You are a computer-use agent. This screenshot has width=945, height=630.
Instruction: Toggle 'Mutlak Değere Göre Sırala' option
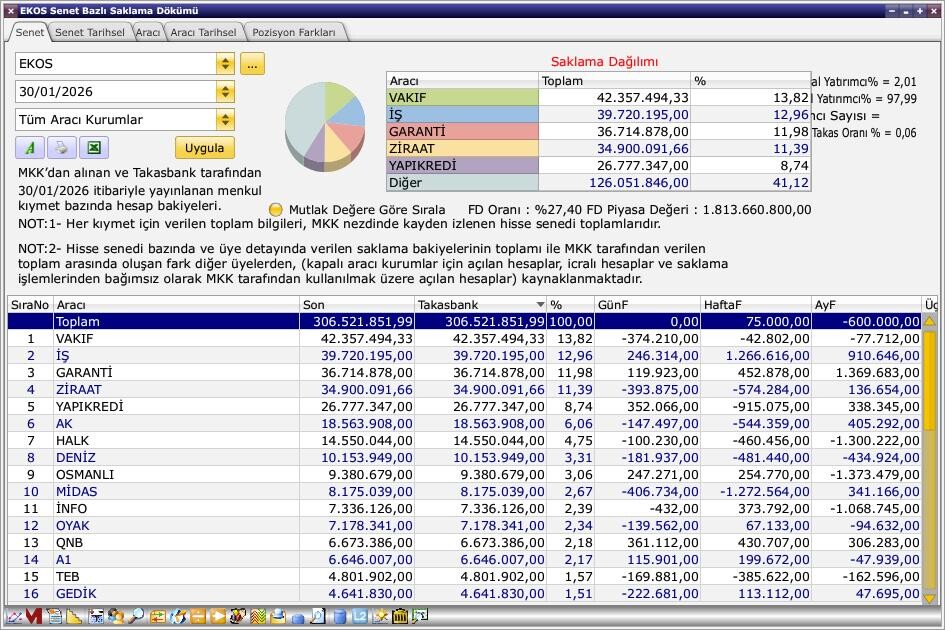tap(276, 210)
